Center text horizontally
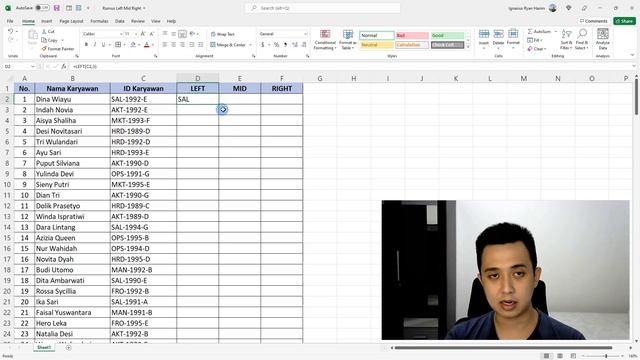 click(173, 44)
